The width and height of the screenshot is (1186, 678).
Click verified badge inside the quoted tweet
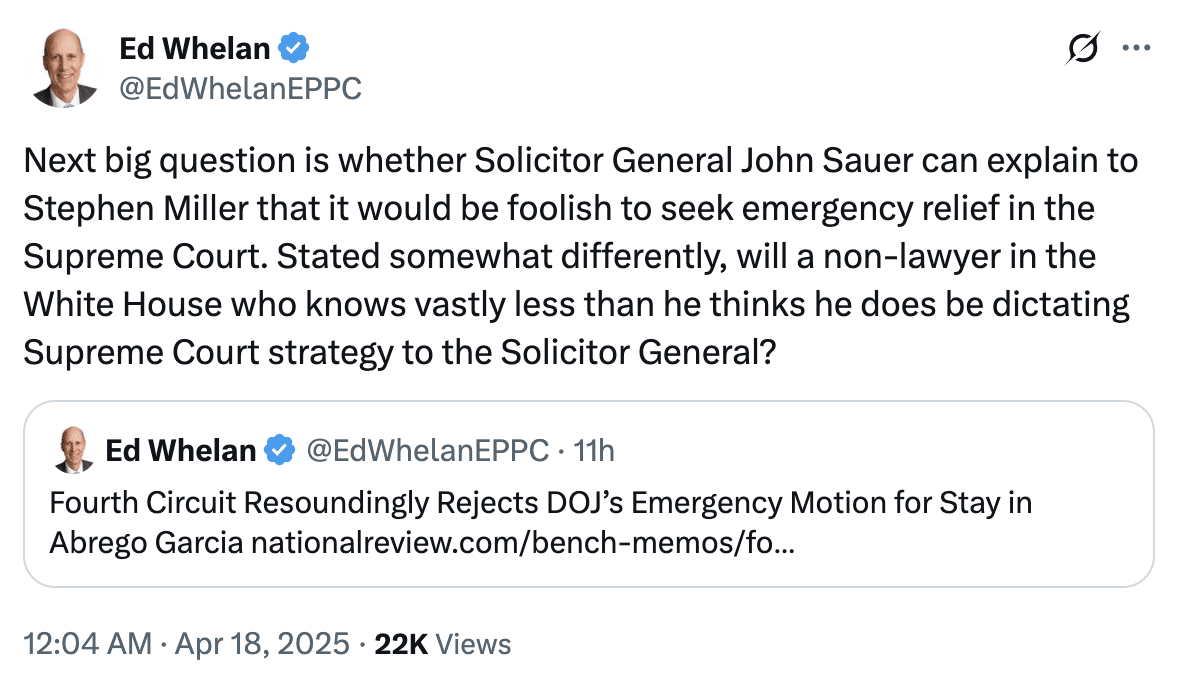click(280, 450)
